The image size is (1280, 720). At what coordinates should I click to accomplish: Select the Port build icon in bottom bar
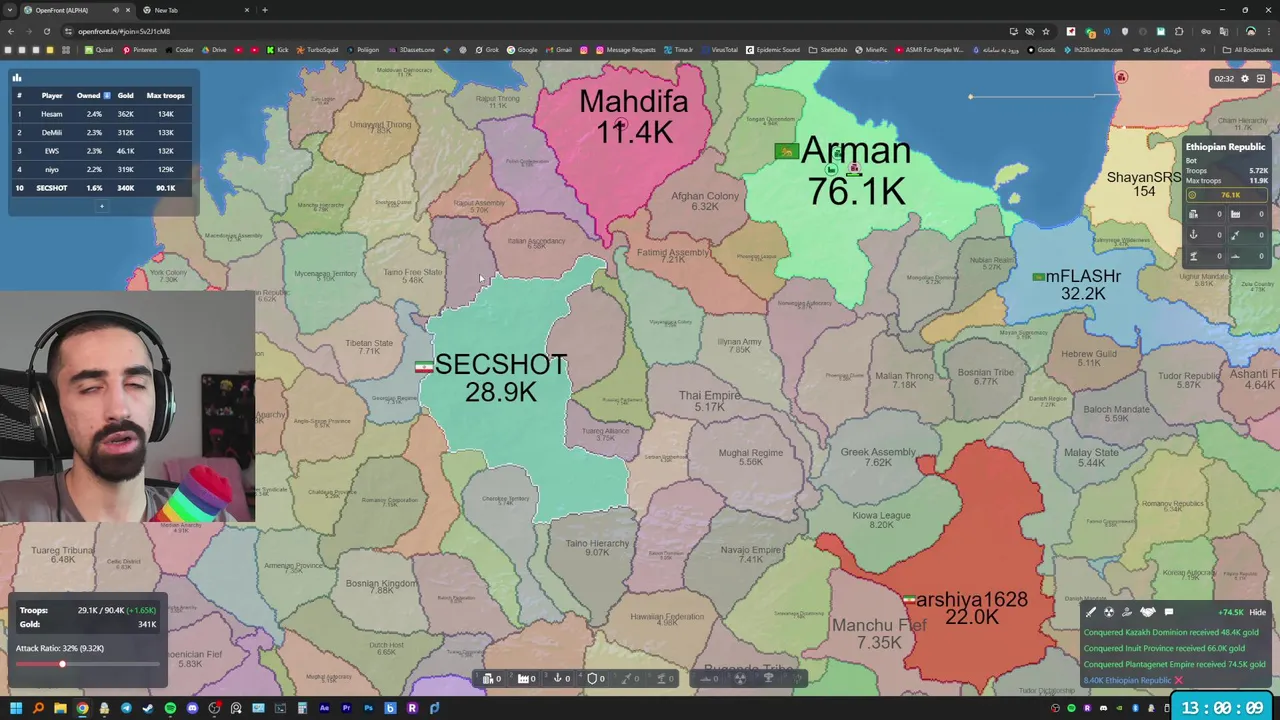coord(559,678)
